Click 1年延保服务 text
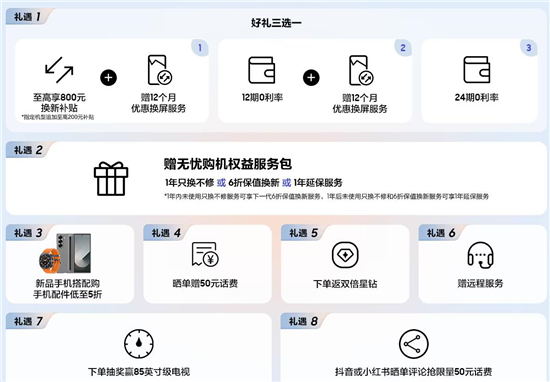550x382 pixels. pyautogui.click(x=318, y=183)
